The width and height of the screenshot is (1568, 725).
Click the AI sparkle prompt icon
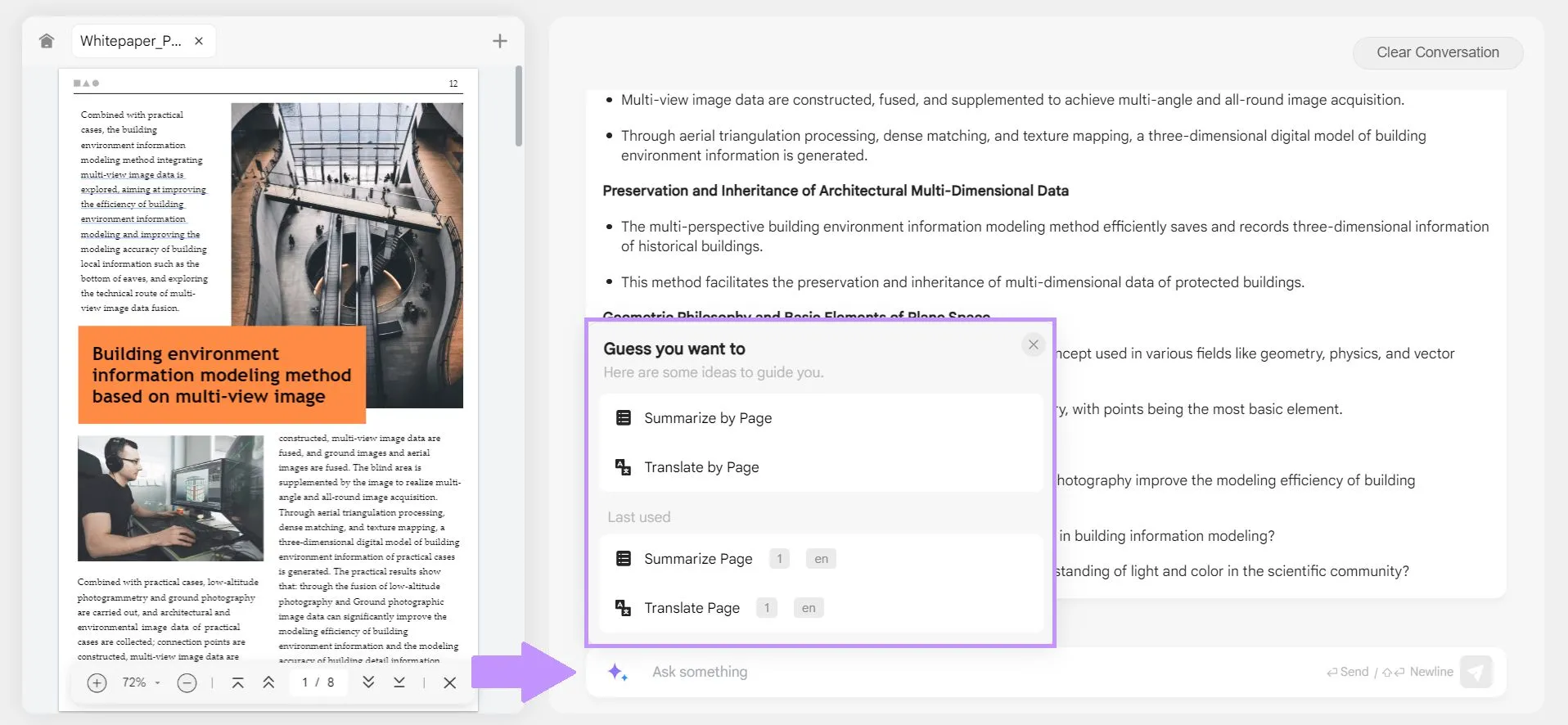coord(618,672)
